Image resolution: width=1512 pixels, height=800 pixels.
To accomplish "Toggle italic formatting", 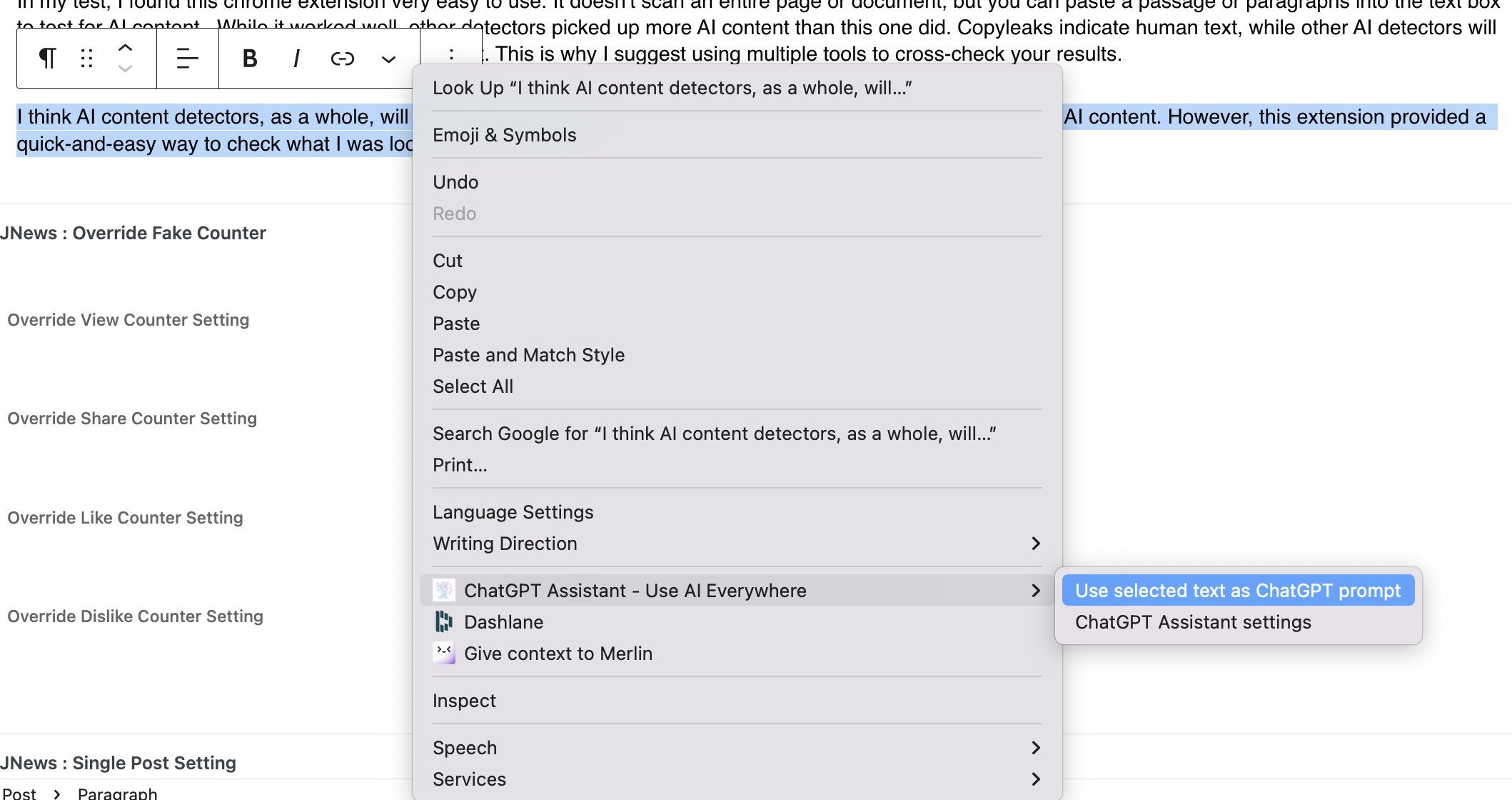I will pyautogui.click(x=296, y=59).
